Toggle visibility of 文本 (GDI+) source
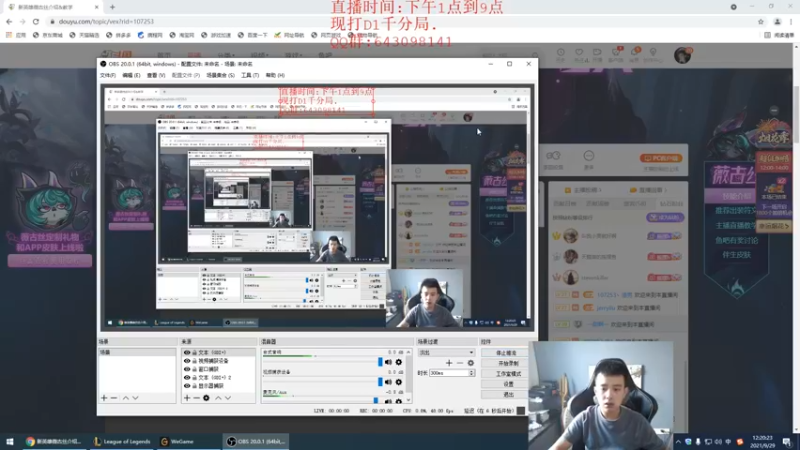 tap(187, 353)
